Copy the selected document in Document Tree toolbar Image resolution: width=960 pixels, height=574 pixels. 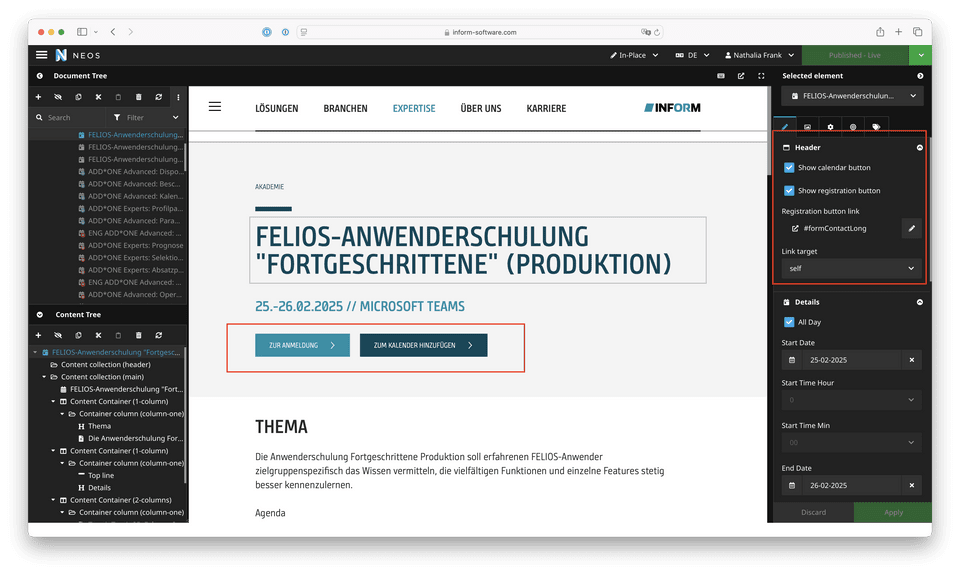[x=78, y=97]
